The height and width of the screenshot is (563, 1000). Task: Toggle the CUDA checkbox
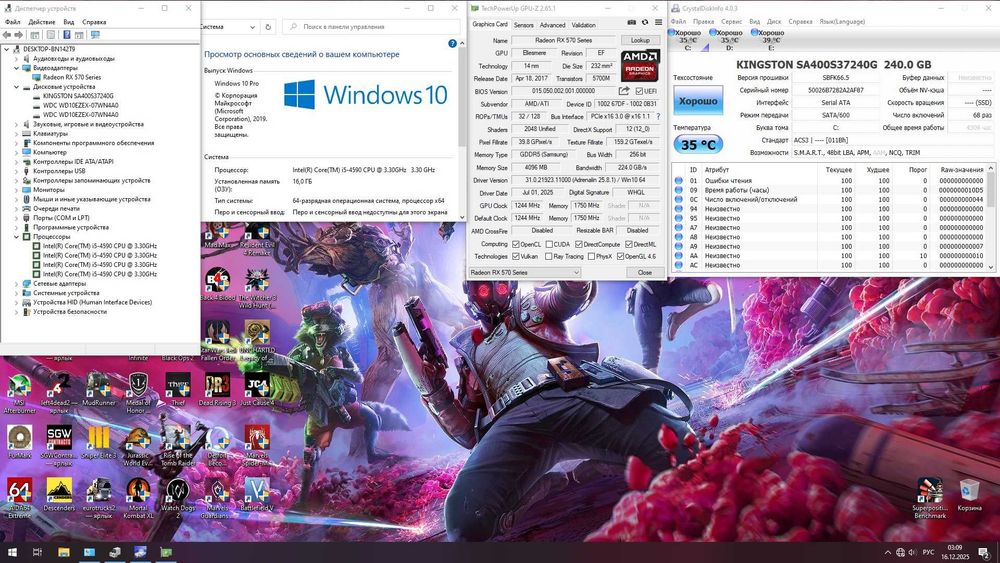coord(549,244)
